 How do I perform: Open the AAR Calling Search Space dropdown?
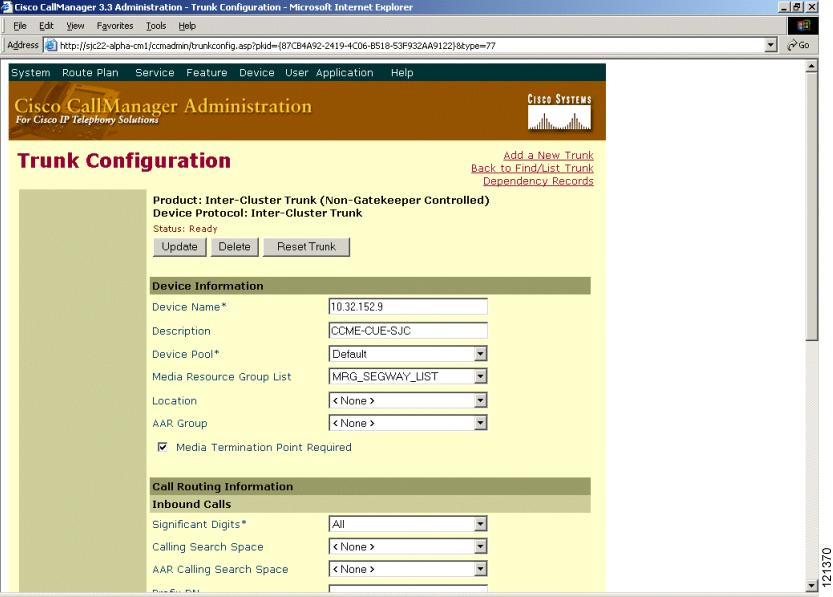480,569
